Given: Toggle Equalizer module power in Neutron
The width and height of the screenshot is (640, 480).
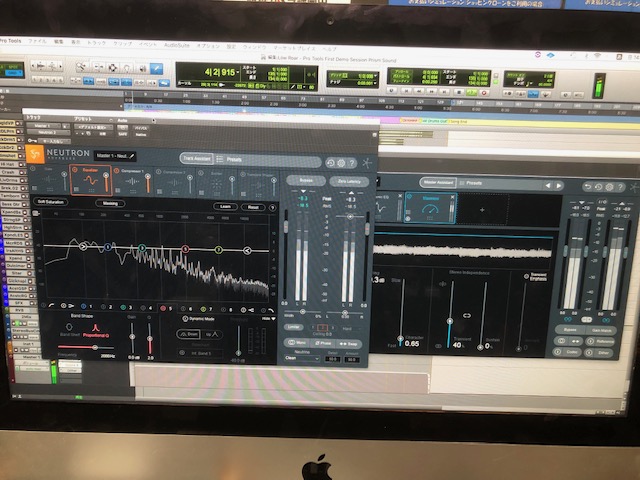Looking at the screenshot, I should tap(75, 170).
